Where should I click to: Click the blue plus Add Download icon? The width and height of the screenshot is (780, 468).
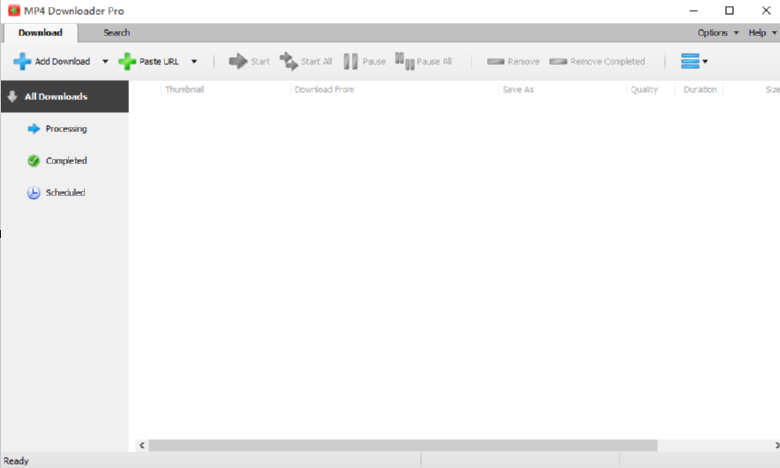[22, 61]
